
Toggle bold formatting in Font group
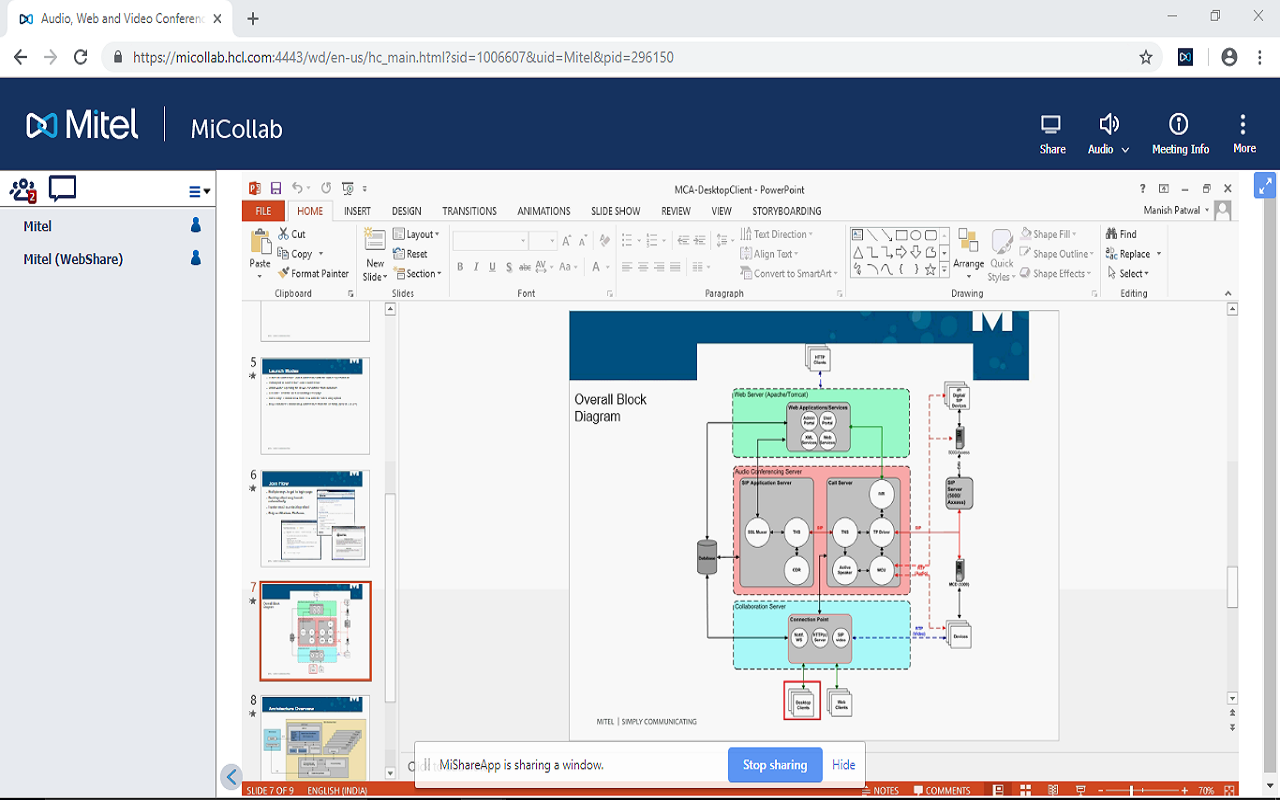tap(460, 267)
